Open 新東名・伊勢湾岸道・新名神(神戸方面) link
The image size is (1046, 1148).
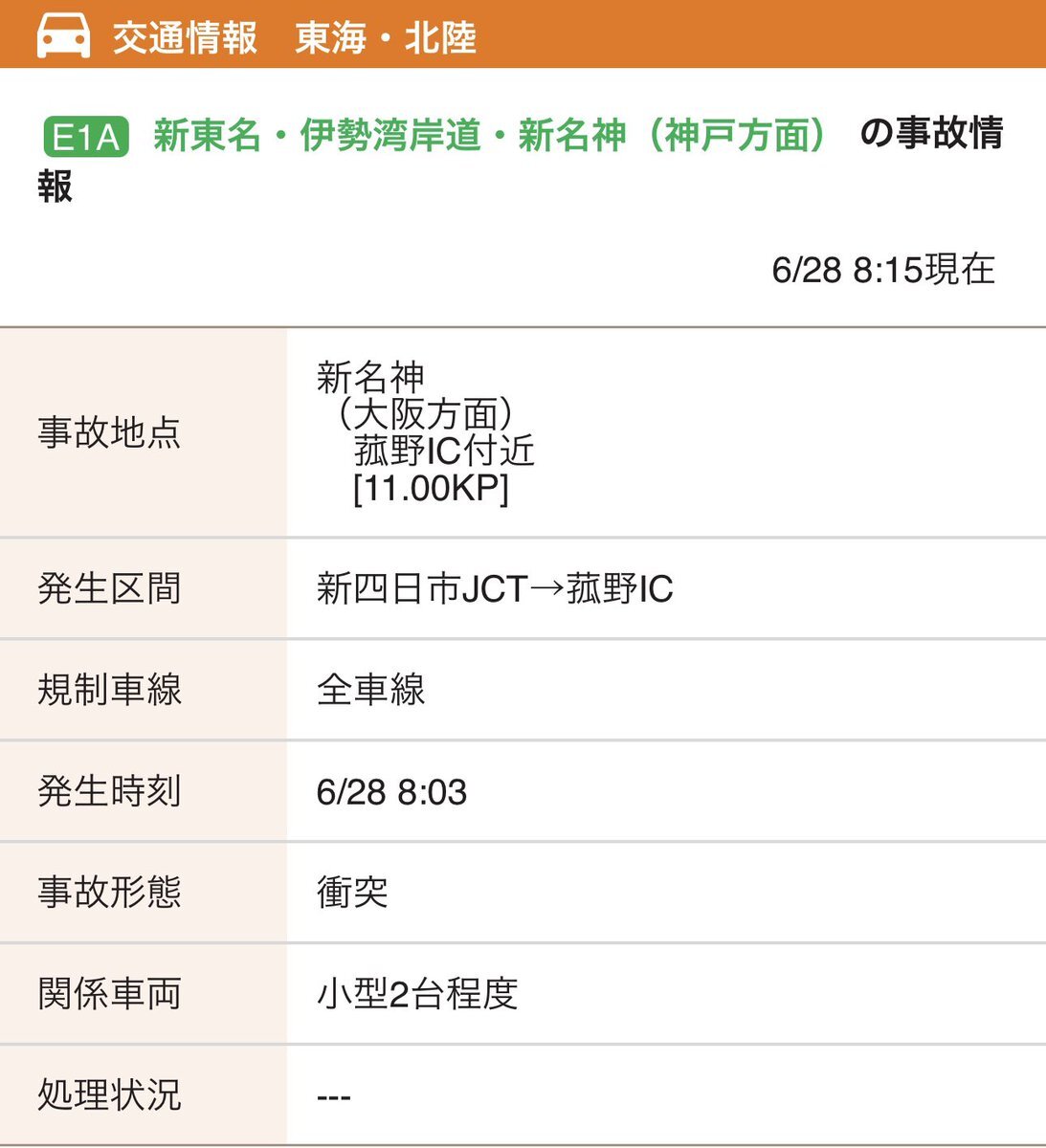coord(488,135)
